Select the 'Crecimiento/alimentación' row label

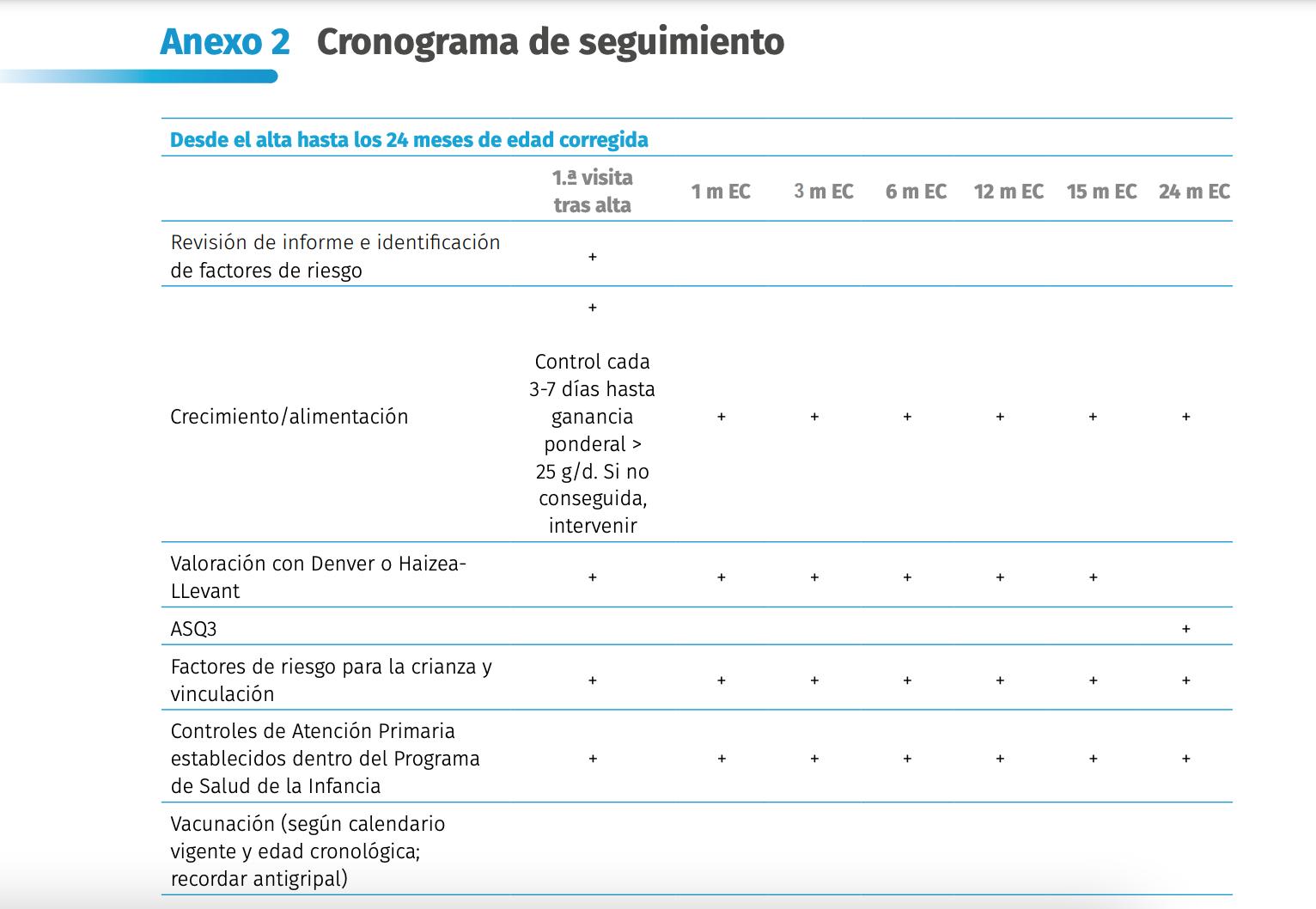289,417
